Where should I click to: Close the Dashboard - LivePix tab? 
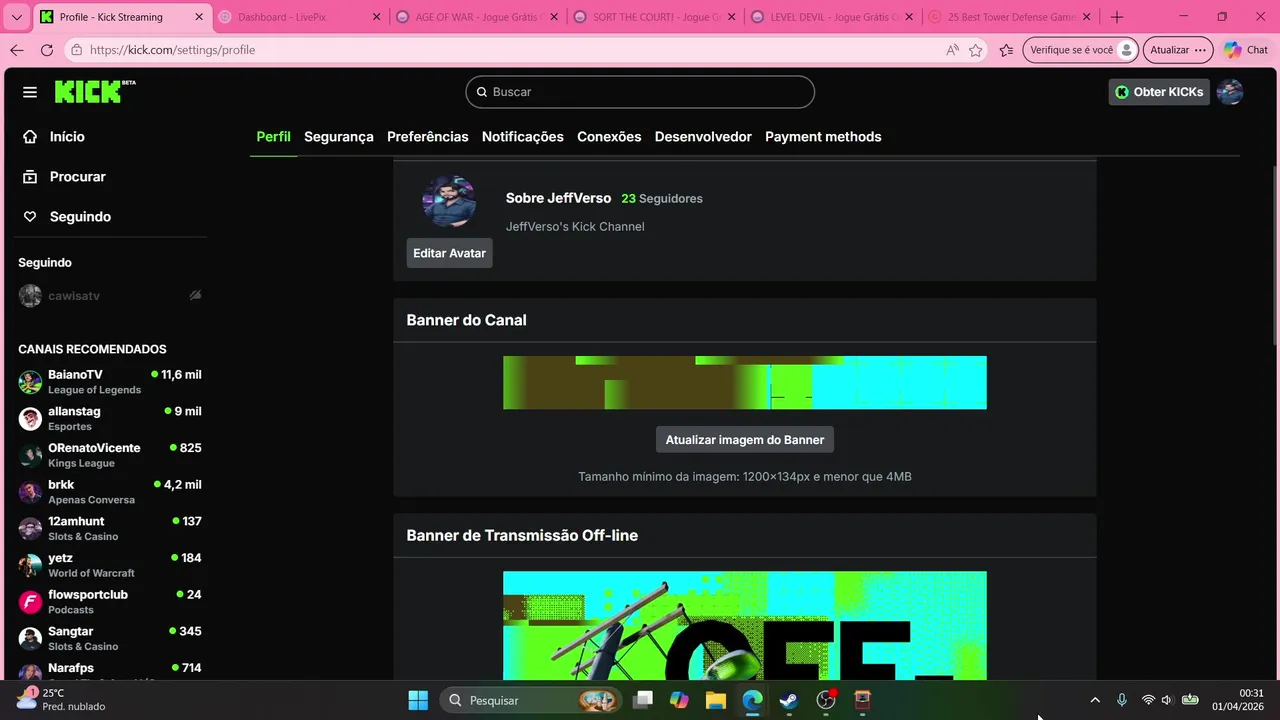point(376,17)
